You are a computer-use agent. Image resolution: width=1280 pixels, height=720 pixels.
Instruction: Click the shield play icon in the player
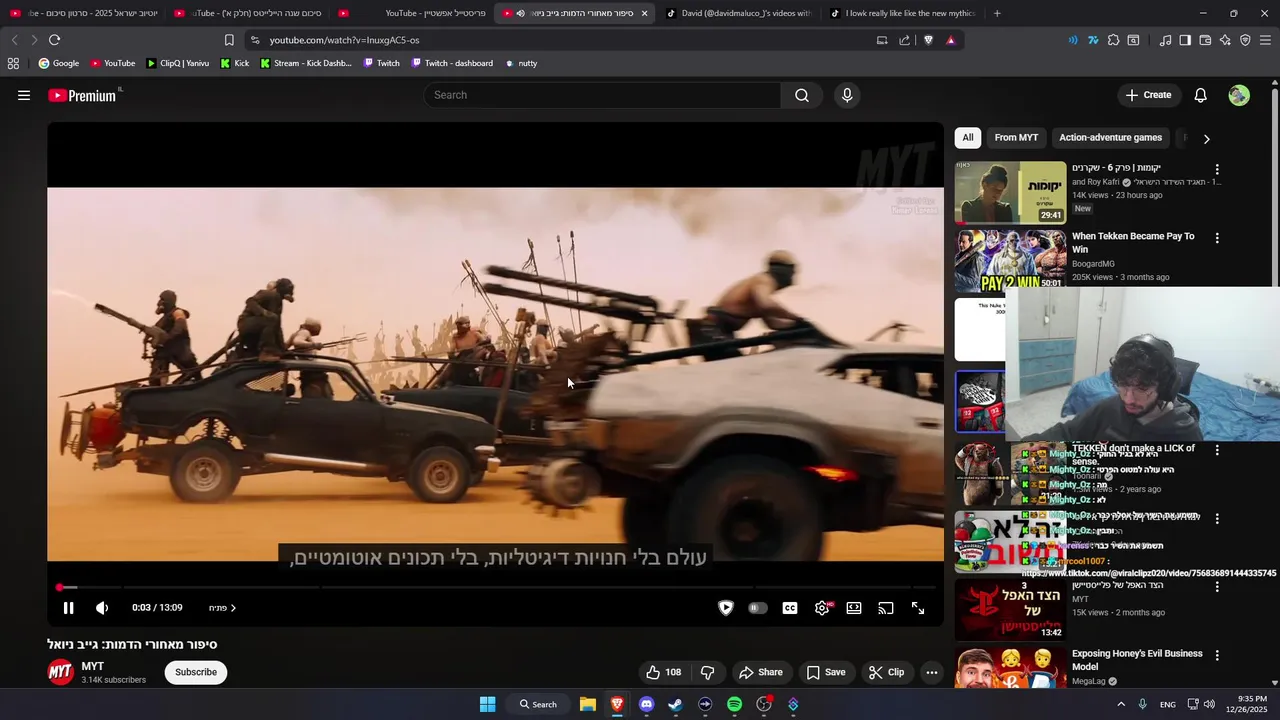(x=726, y=608)
